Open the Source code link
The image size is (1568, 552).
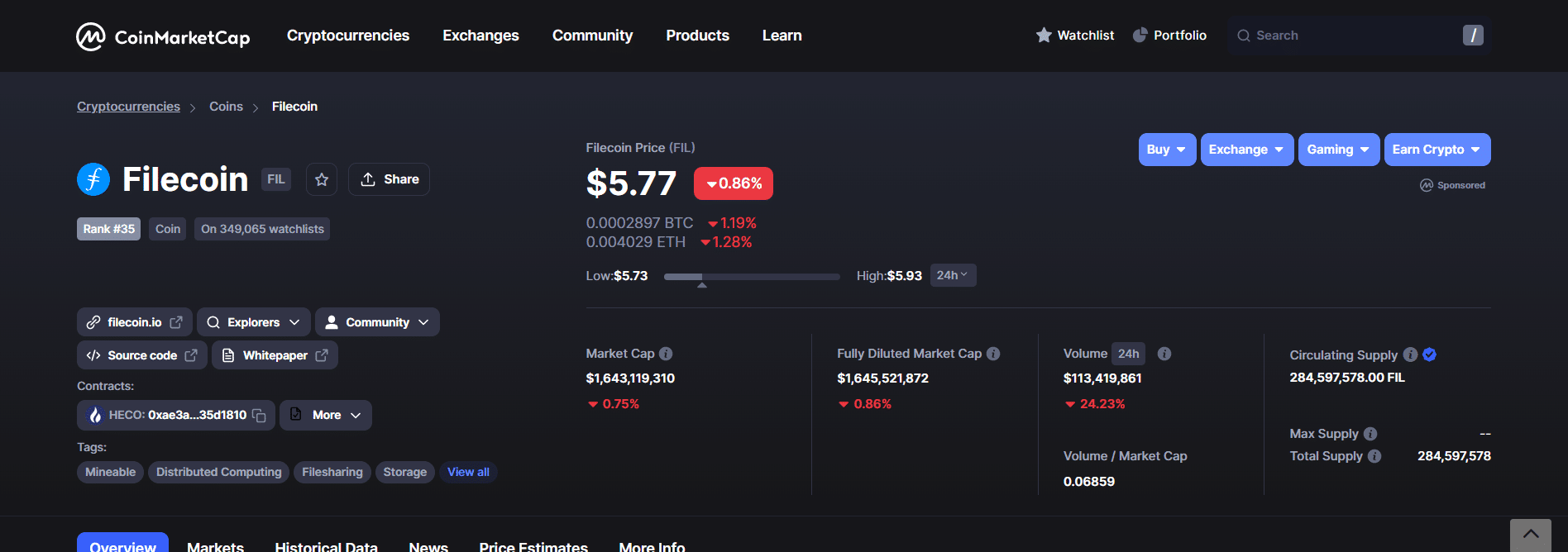(142, 355)
